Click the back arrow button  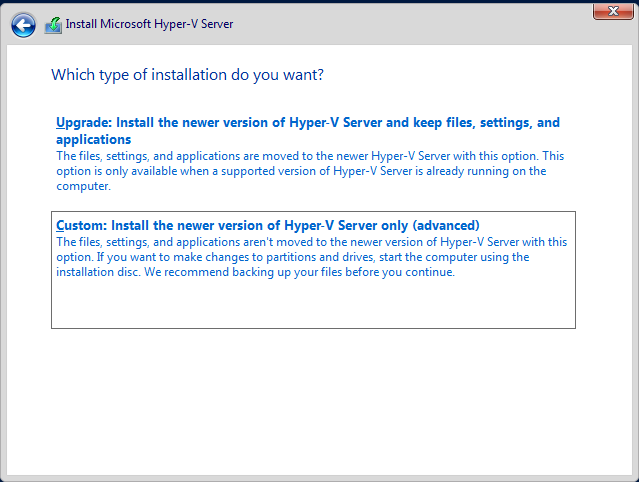click(23, 24)
